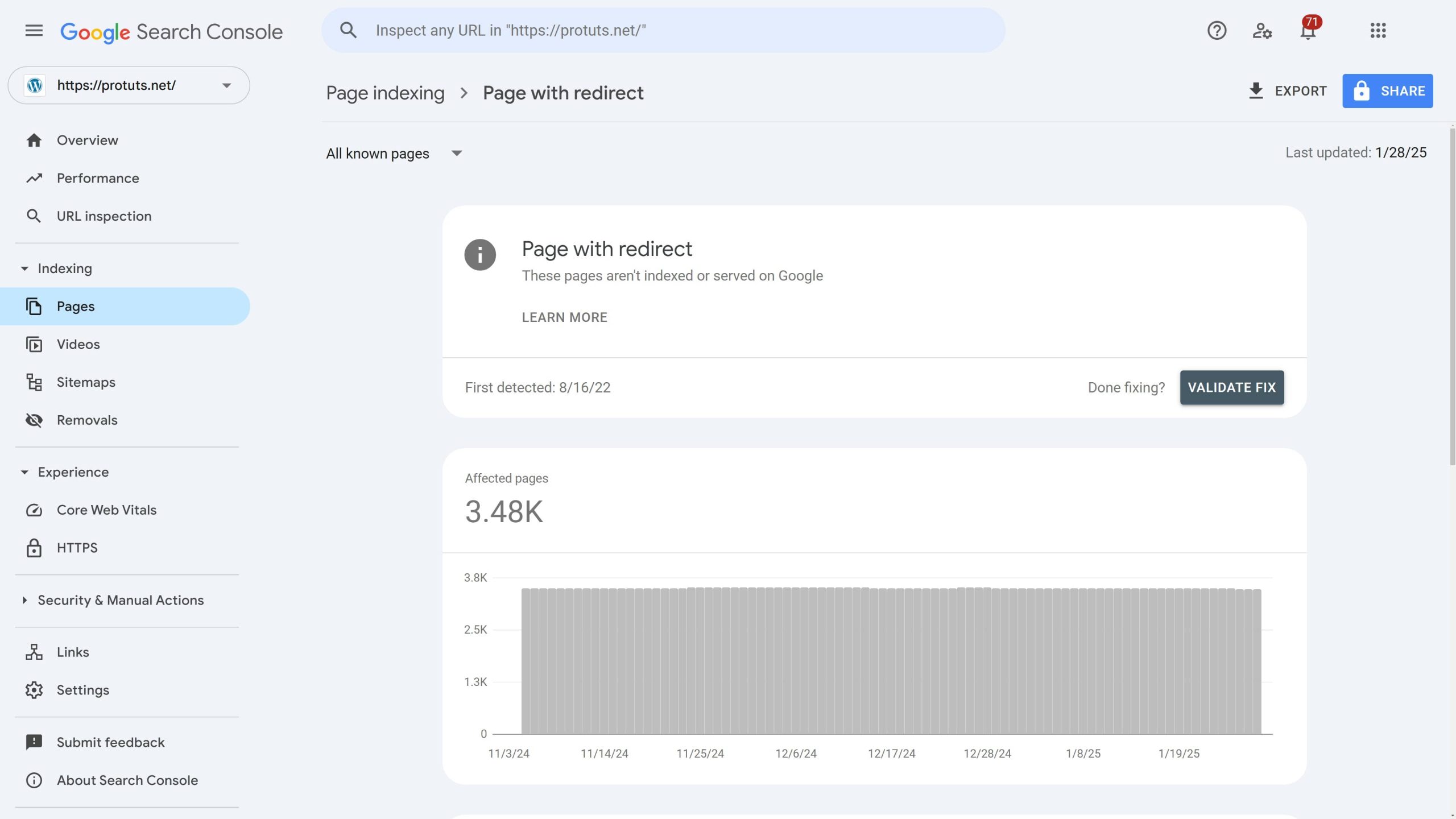Click the export download icon

coord(1256,91)
